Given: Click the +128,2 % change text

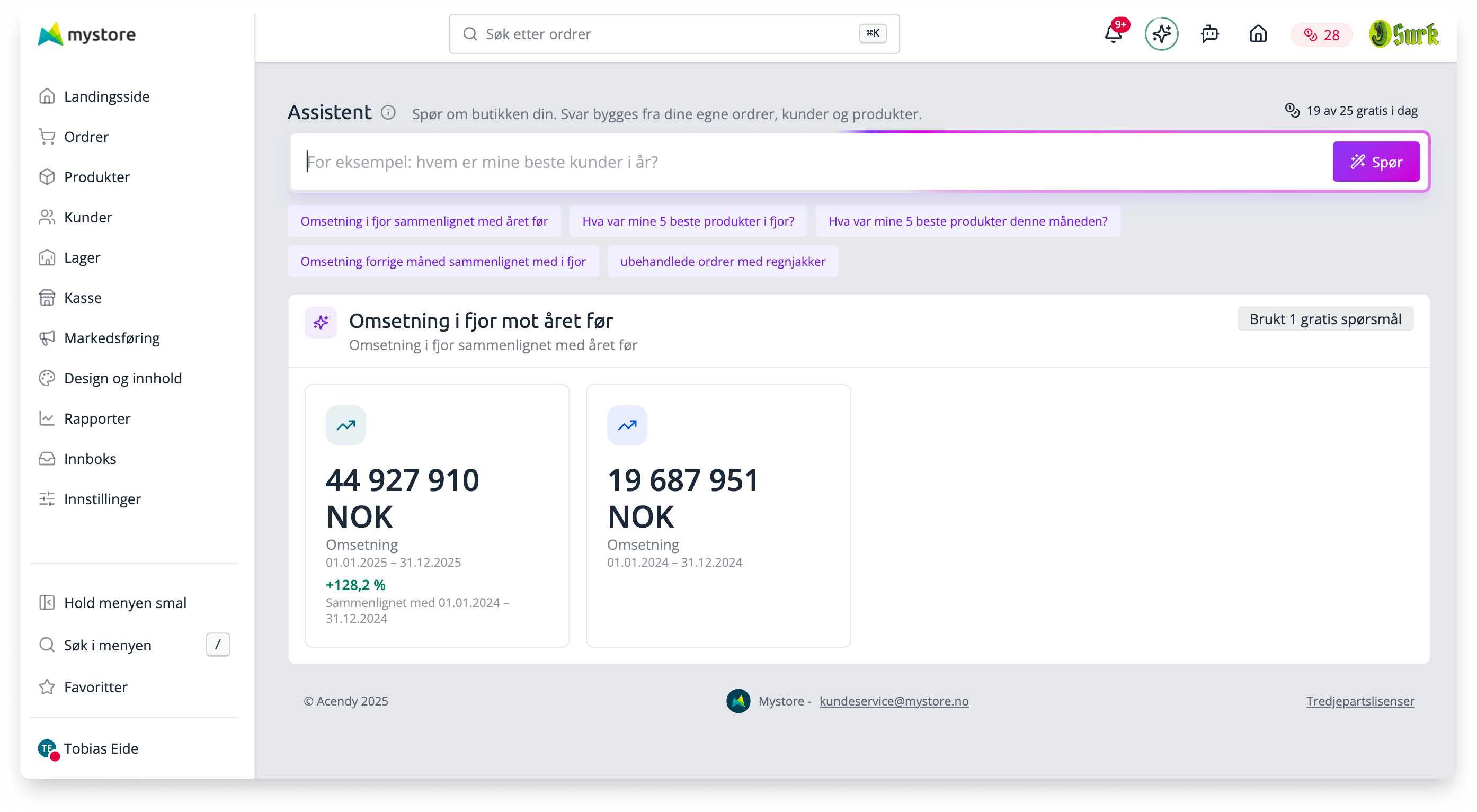Looking at the screenshot, I should pyautogui.click(x=355, y=585).
